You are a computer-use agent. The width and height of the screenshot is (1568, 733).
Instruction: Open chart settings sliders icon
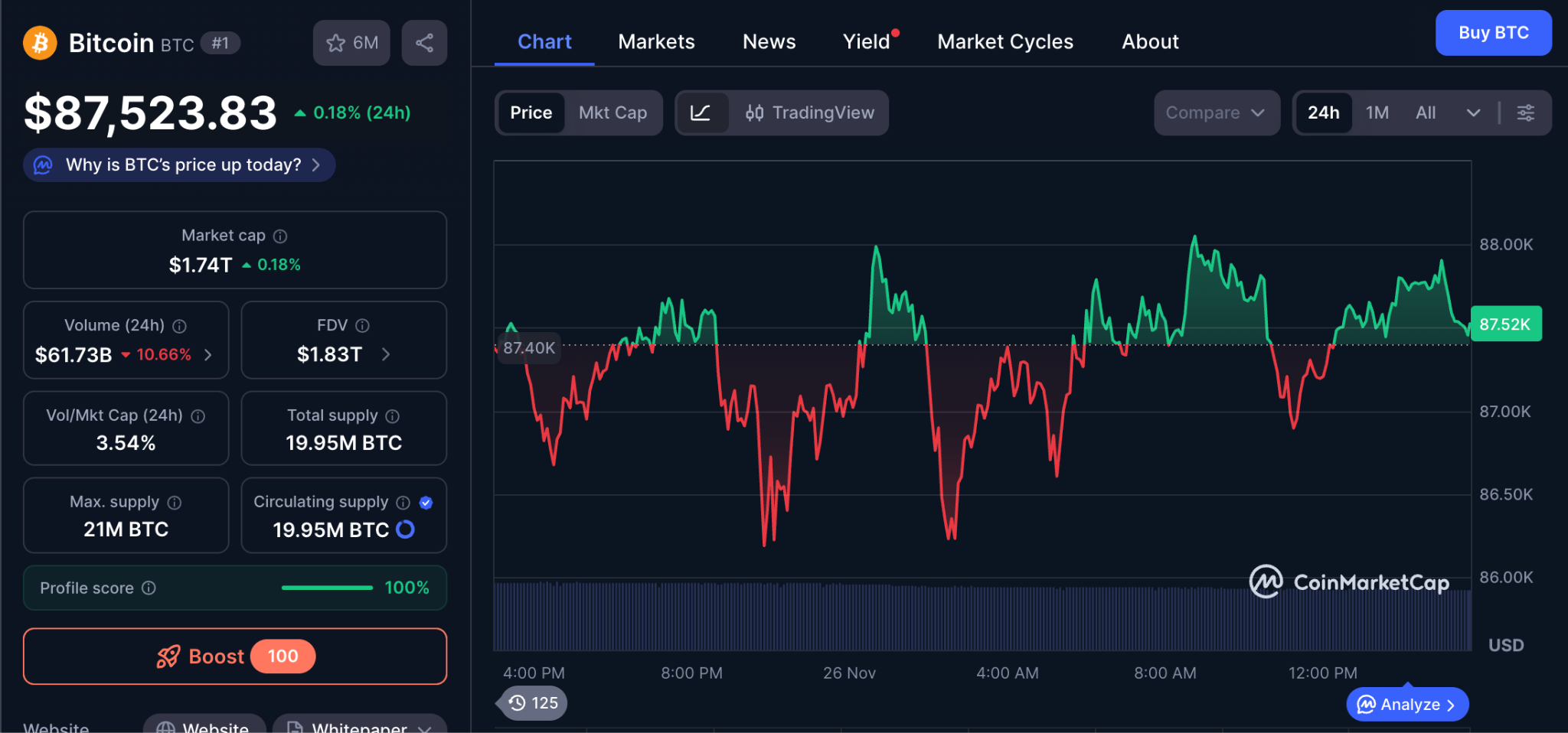point(1525,113)
